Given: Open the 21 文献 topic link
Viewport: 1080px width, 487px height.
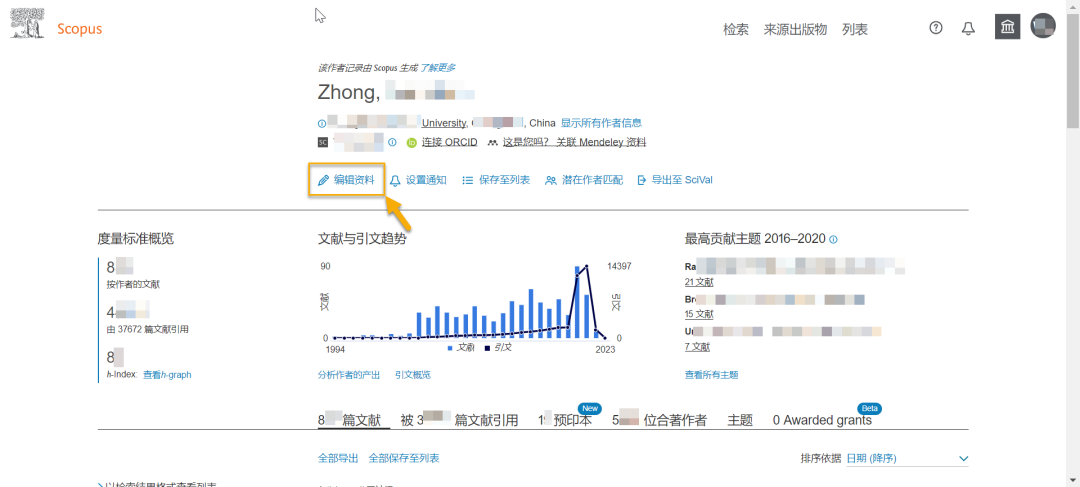Looking at the screenshot, I should tap(699, 282).
